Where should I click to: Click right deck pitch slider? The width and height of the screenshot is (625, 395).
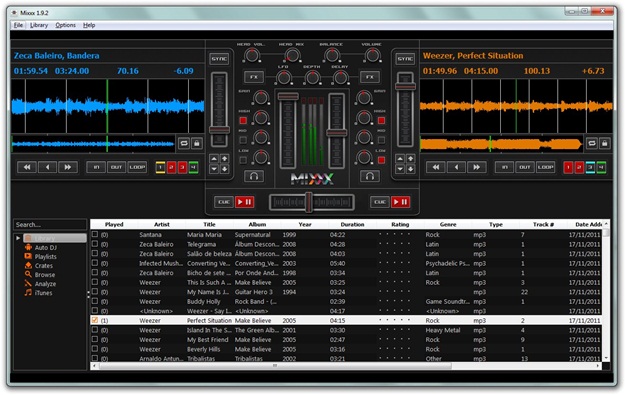[x=405, y=110]
